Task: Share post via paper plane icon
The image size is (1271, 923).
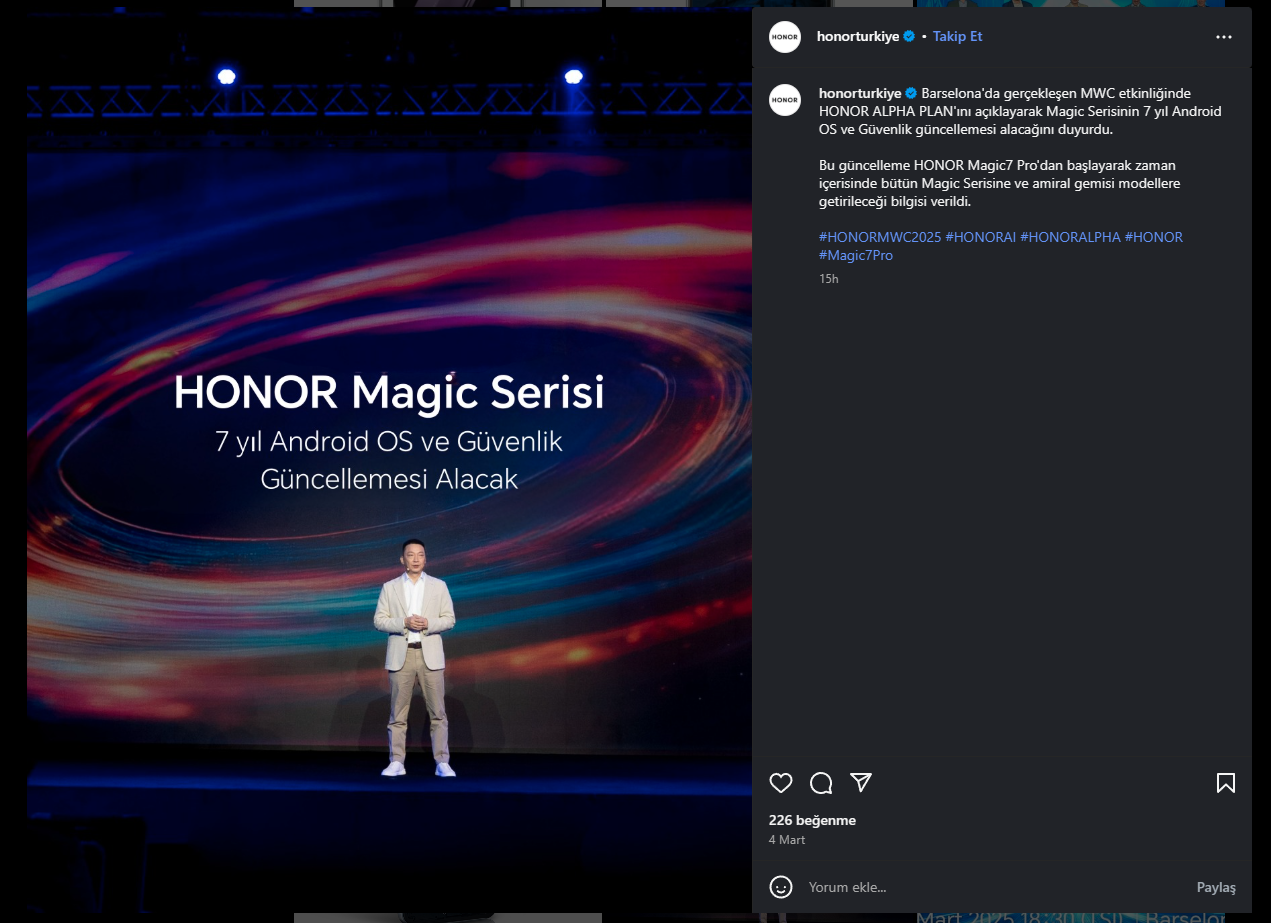Action: tap(861, 782)
